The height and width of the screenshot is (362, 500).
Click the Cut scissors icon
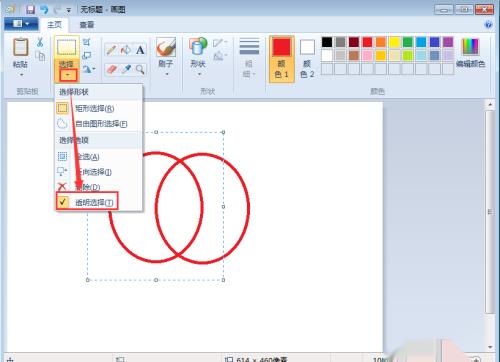coord(40,42)
